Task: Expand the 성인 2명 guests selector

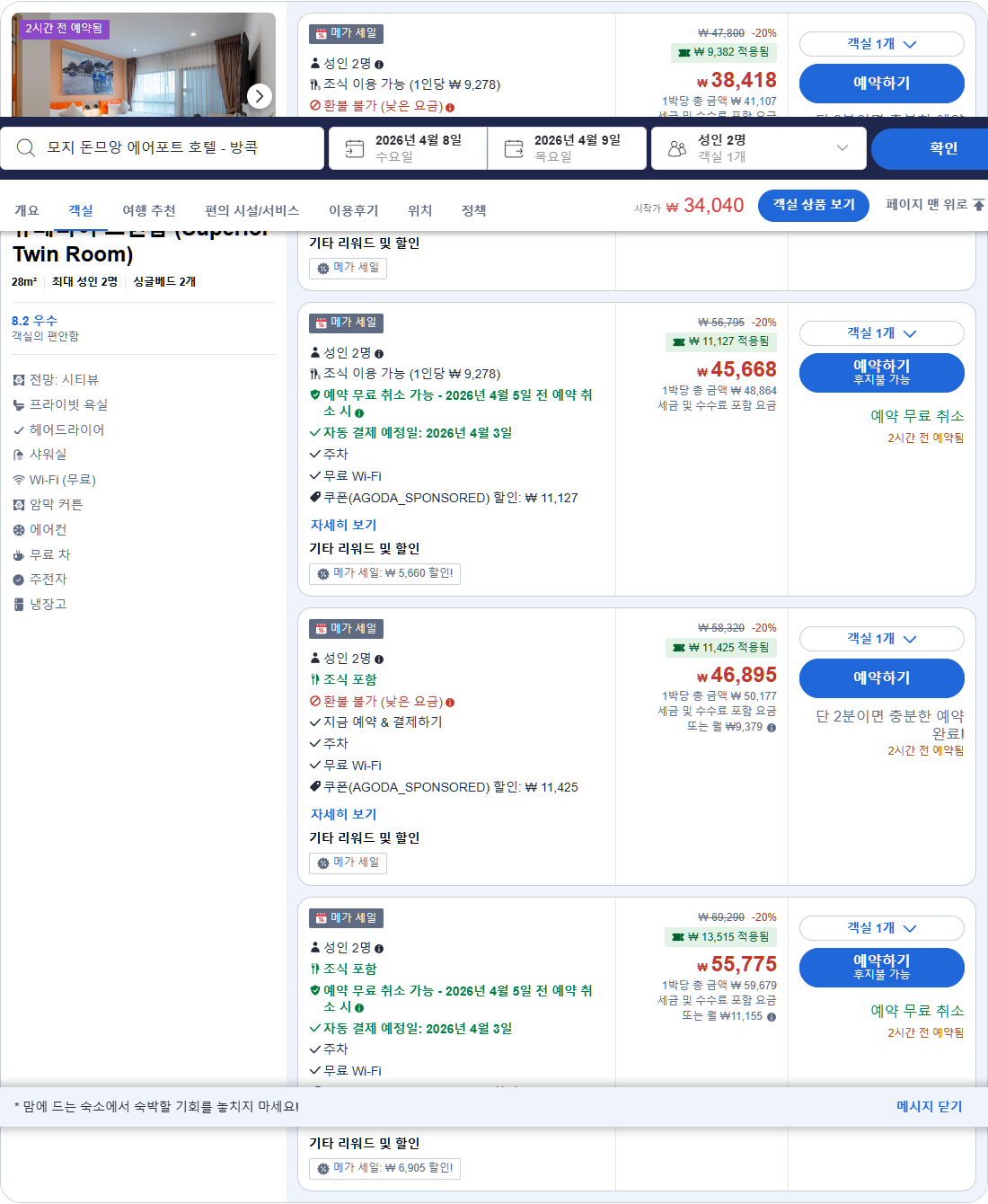Action: click(x=759, y=148)
